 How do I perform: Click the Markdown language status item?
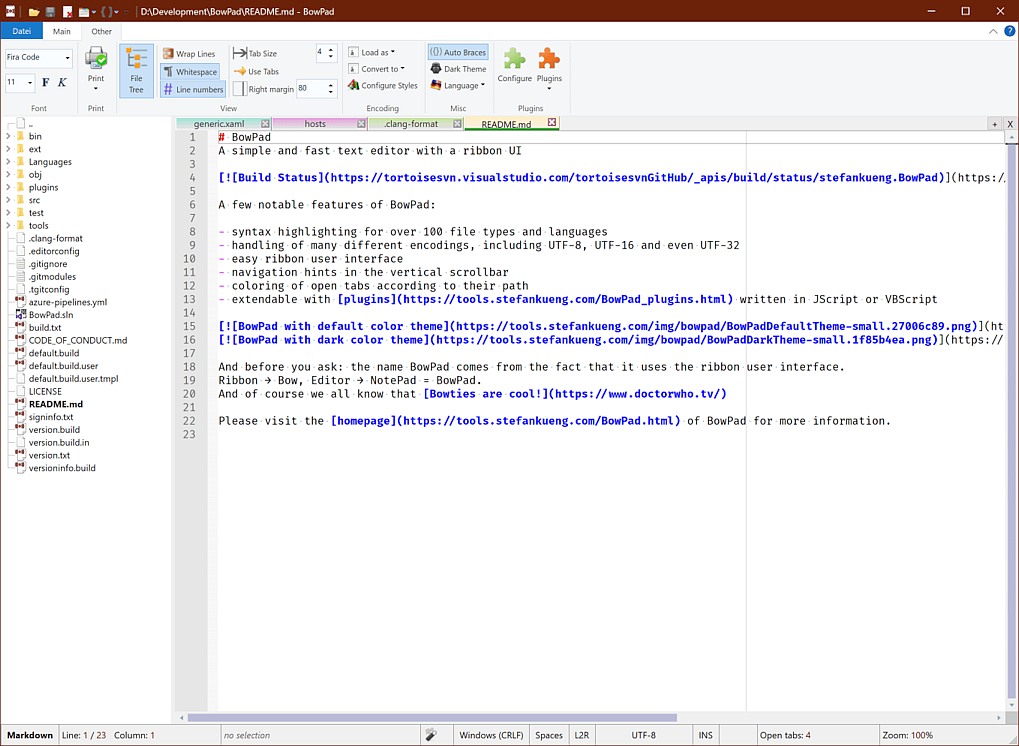coord(30,735)
